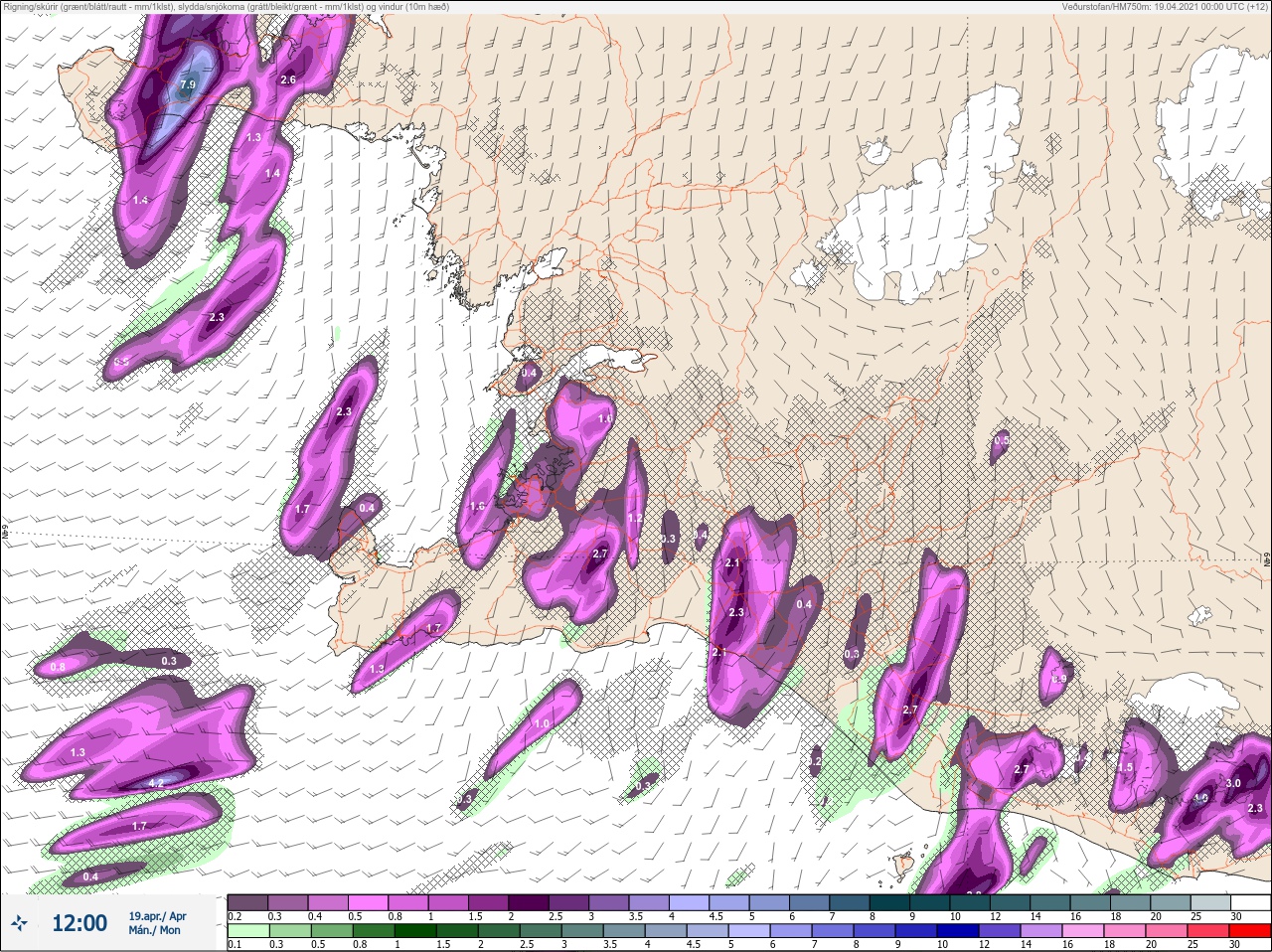Click the 12:00 forecast time display
The image size is (1272, 952).
[79, 923]
